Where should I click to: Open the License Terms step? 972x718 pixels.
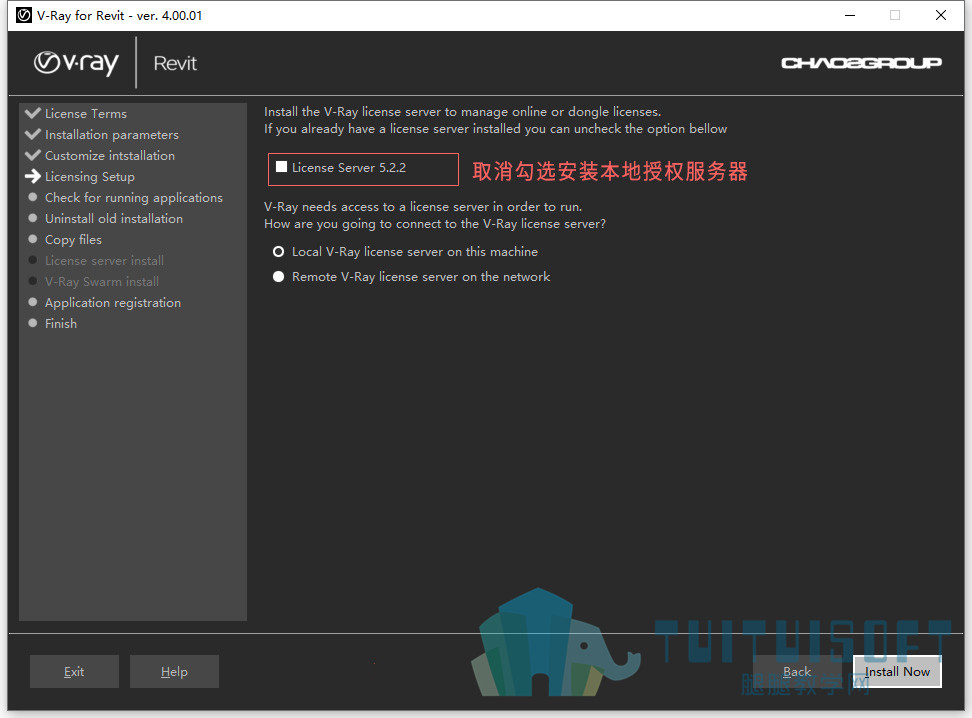click(x=86, y=113)
